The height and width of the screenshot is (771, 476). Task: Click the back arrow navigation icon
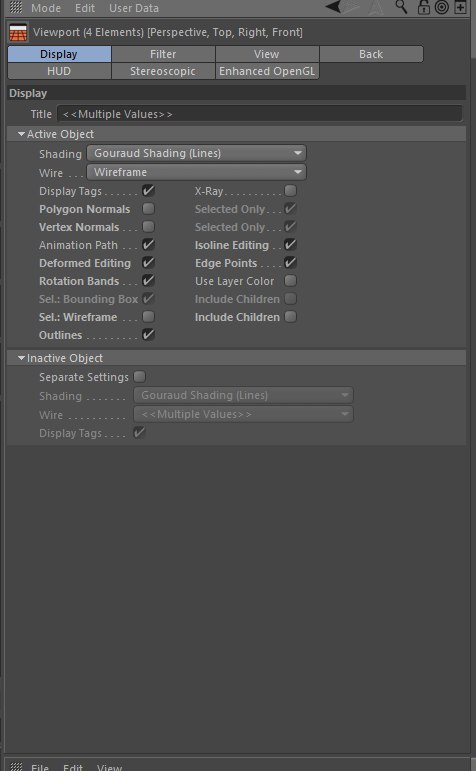click(x=333, y=6)
